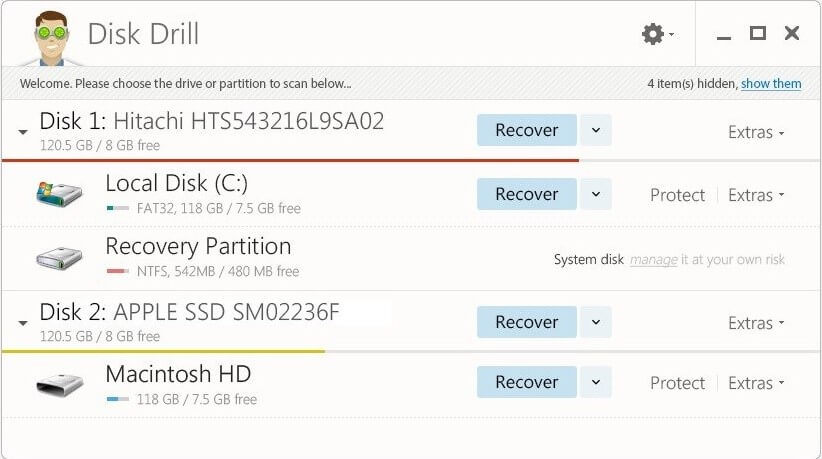822x459 pixels.
Task: Click Protect for Macintosh HD
Action: click(677, 383)
